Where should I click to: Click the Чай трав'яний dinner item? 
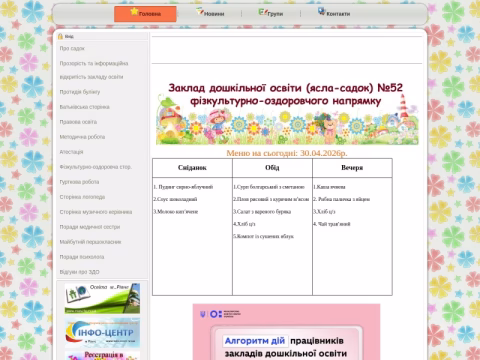tap(332, 224)
